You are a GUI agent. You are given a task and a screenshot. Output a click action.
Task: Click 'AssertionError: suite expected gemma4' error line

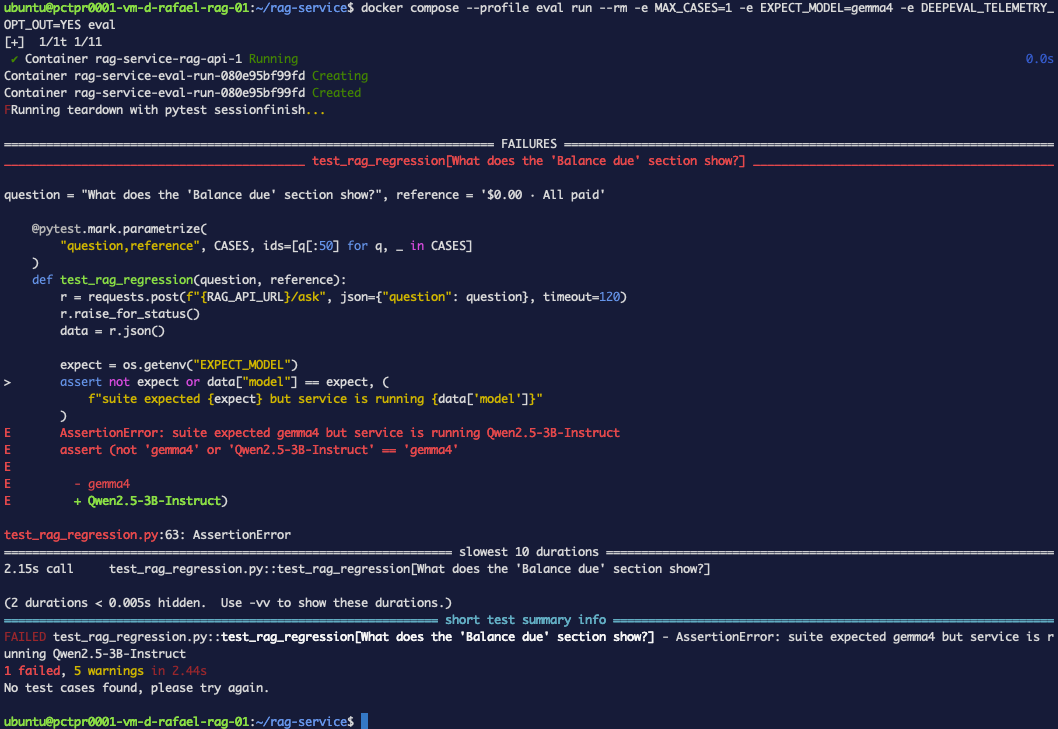tap(339, 433)
